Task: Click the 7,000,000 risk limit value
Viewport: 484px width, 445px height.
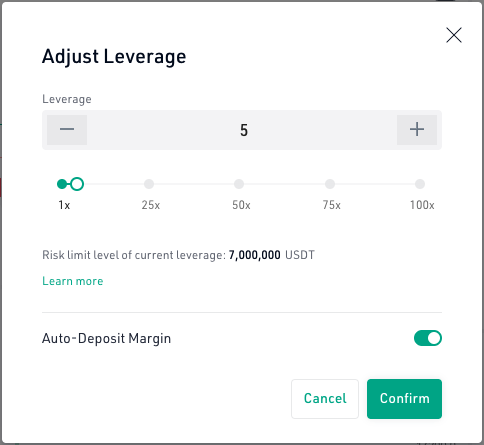Action: pos(254,255)
